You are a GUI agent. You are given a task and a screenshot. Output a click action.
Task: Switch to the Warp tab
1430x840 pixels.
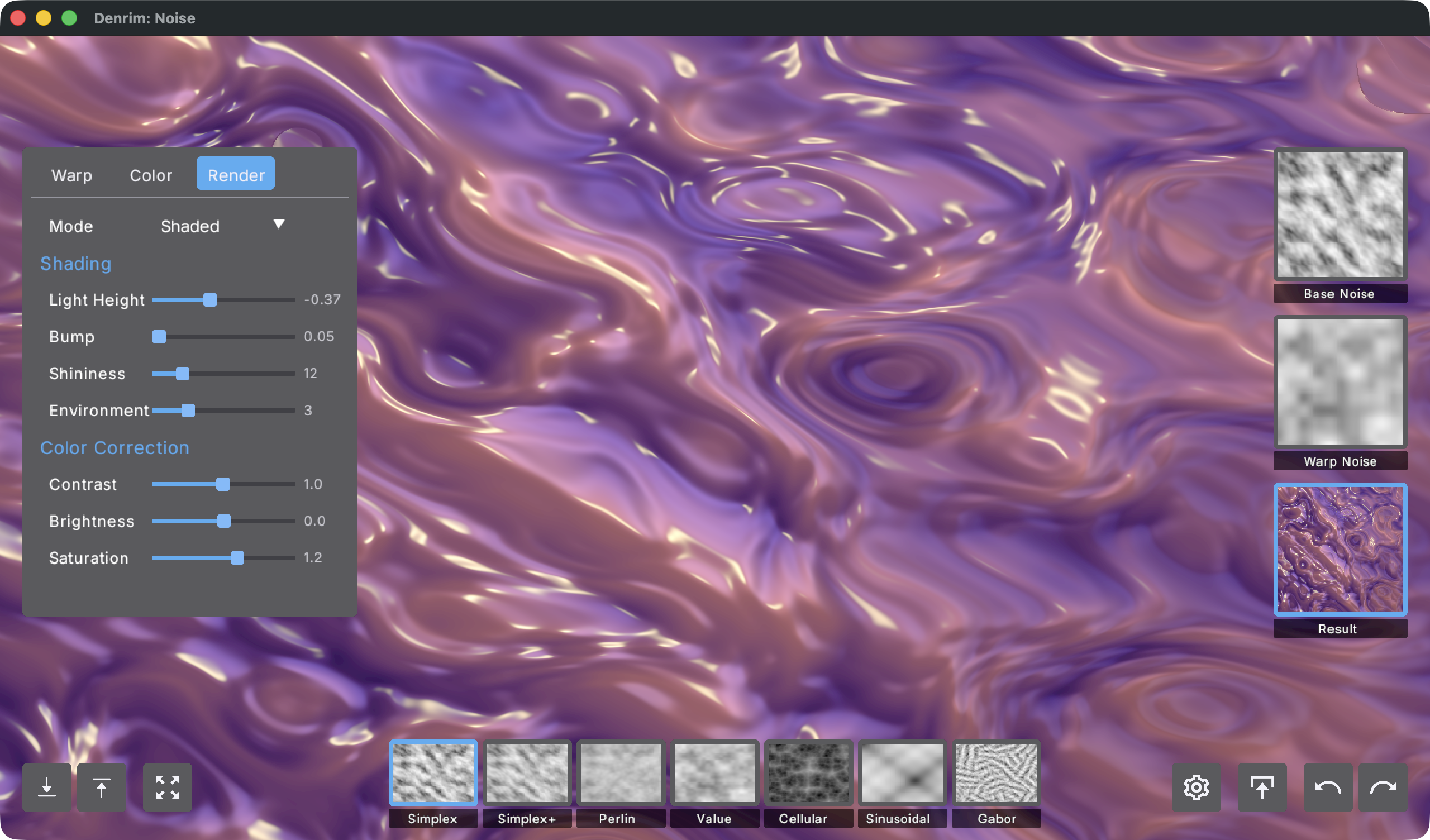coord(71,175)
